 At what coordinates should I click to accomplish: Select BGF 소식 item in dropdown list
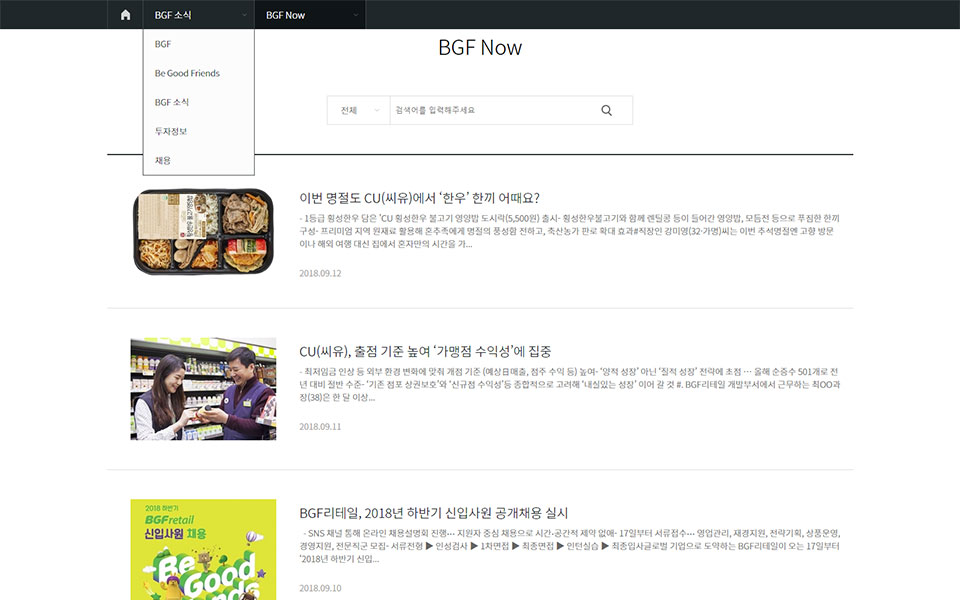172,102
